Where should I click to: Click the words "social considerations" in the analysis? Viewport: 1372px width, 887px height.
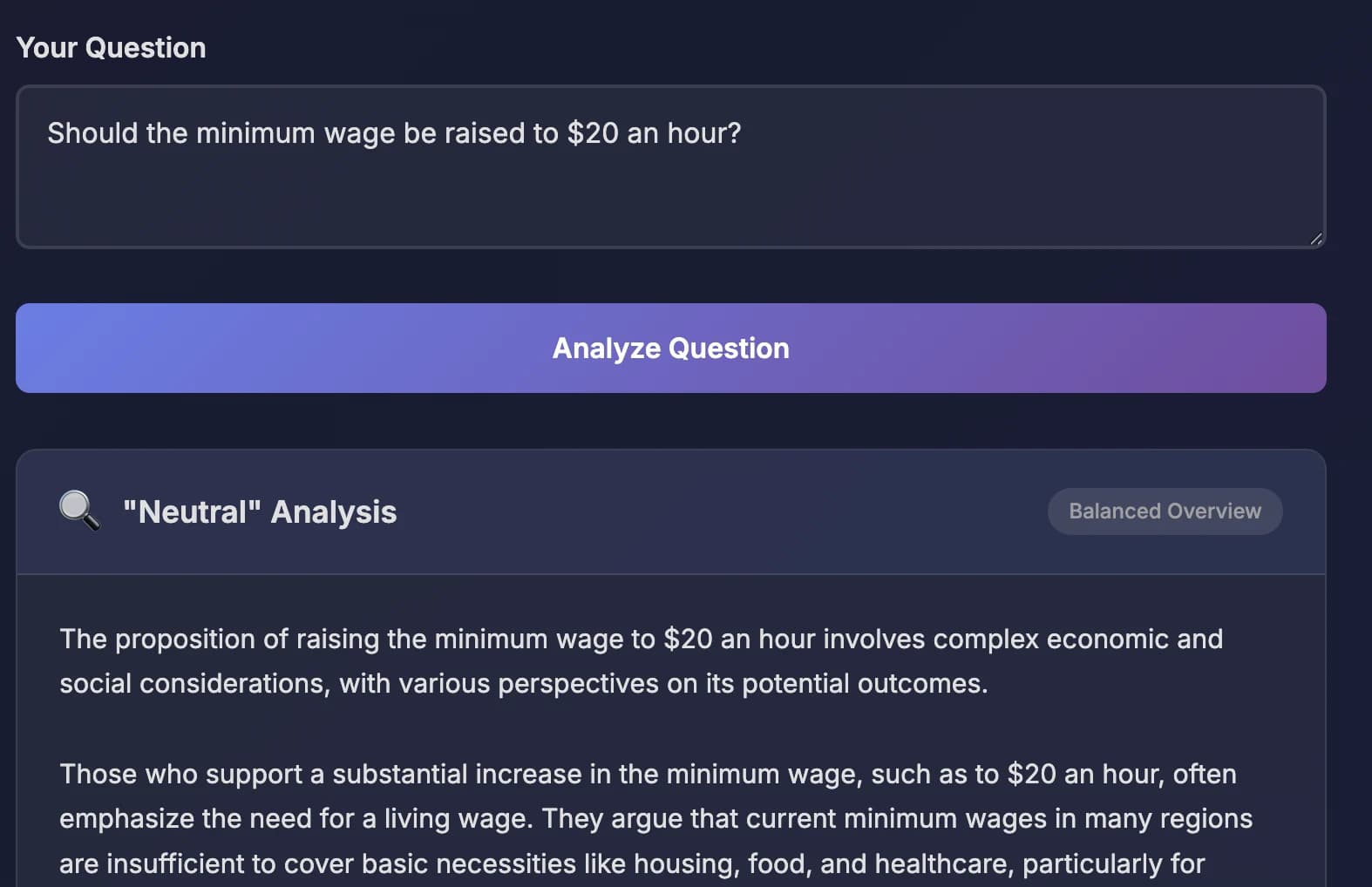[x=194, y=684]
